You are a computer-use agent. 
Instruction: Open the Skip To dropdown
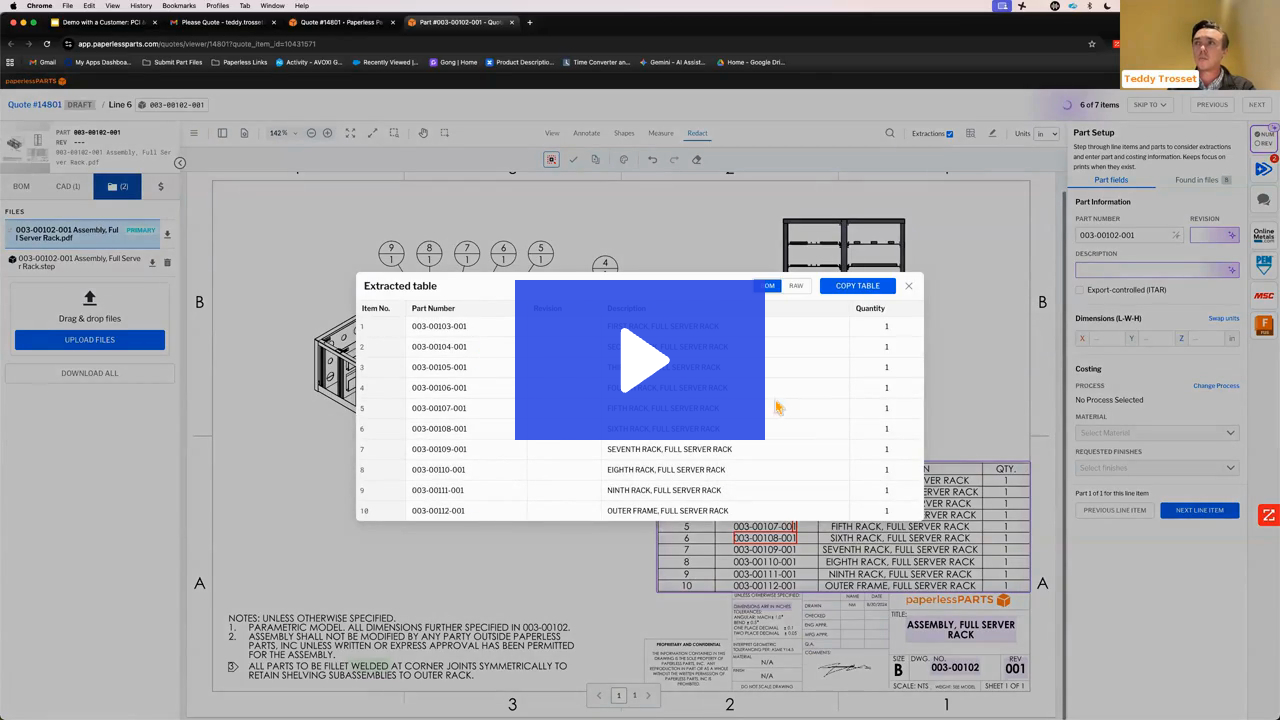coord(1149,104)
